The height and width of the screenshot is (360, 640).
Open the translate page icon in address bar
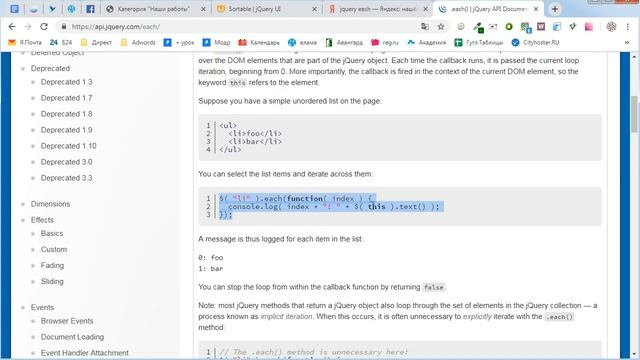point(424,27)
